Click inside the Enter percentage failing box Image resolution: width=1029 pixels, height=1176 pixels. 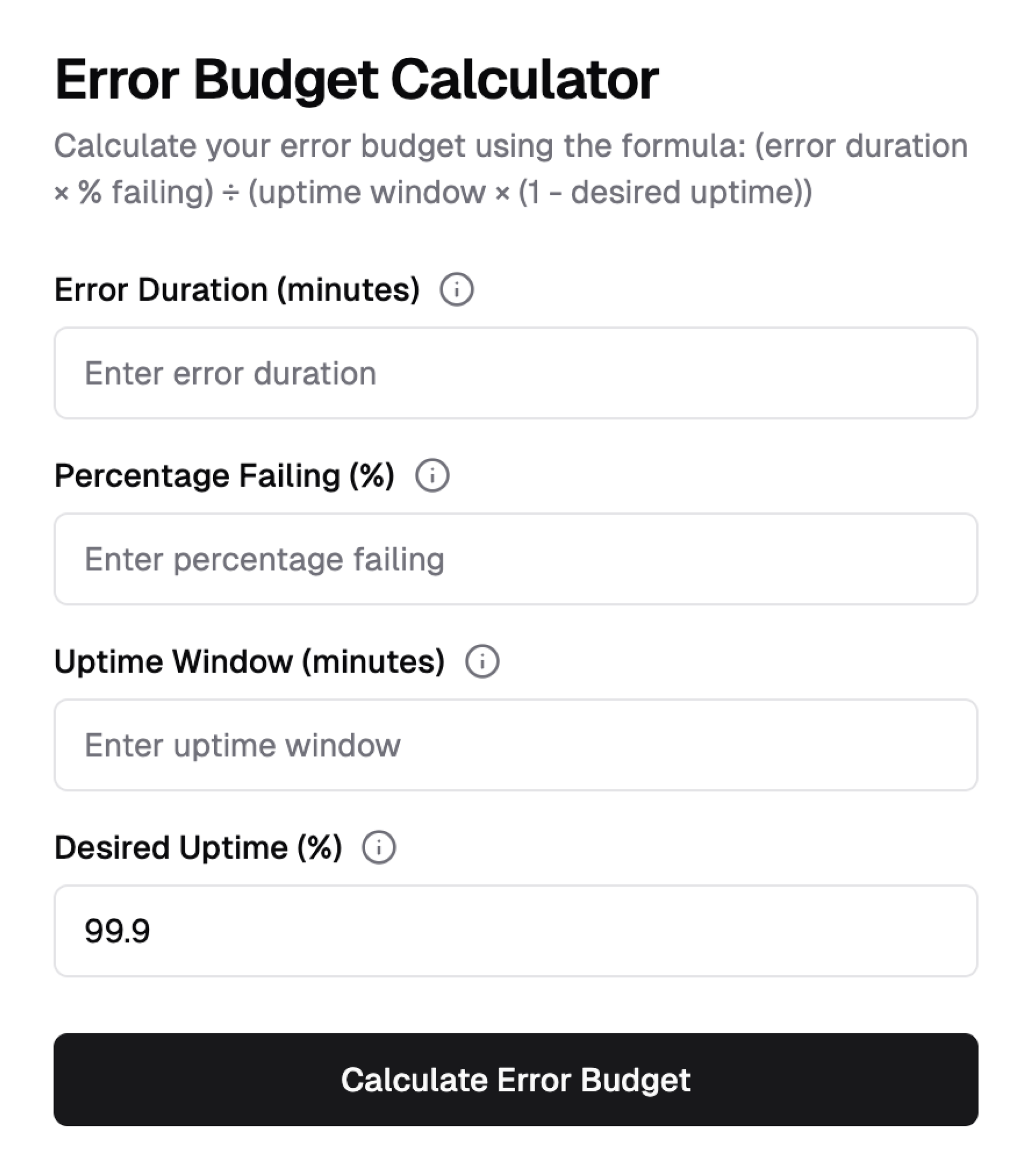point(514,559)
